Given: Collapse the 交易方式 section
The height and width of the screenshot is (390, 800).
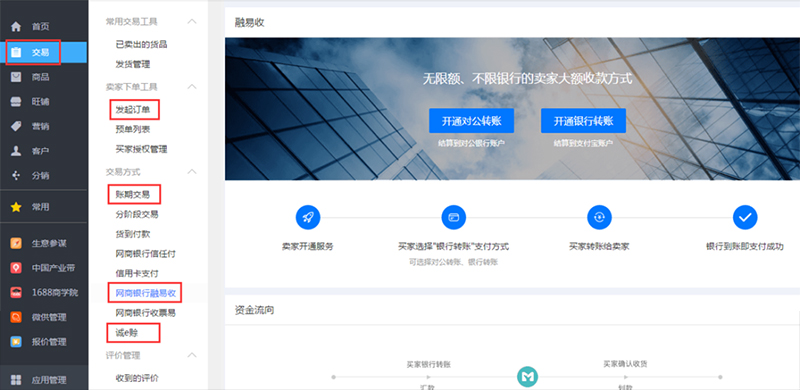Looking at the screenshot, I should click(192, 172).
